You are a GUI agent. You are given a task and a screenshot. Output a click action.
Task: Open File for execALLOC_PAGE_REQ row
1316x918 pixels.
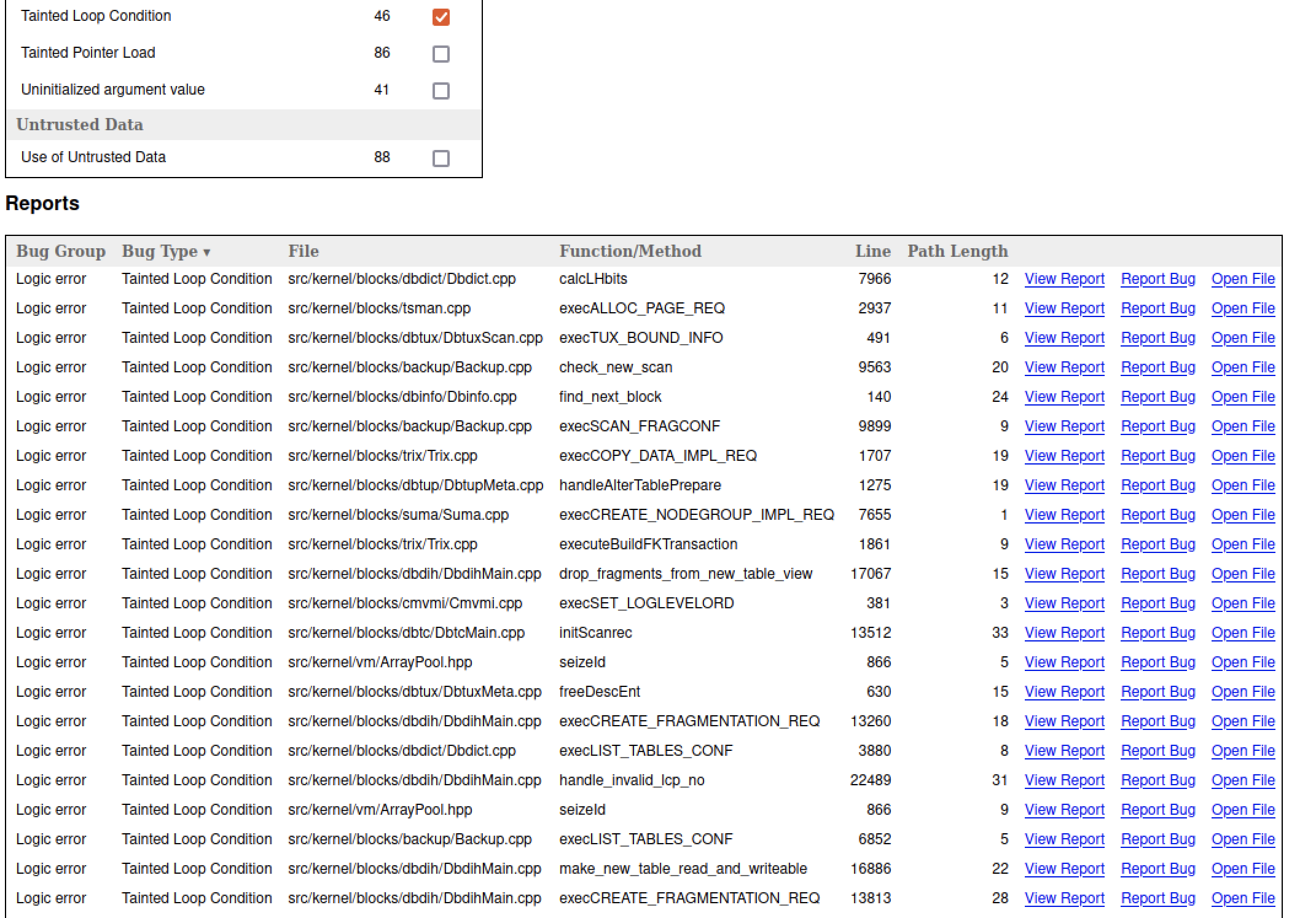pyautogui.click(x=1242, y=308)
